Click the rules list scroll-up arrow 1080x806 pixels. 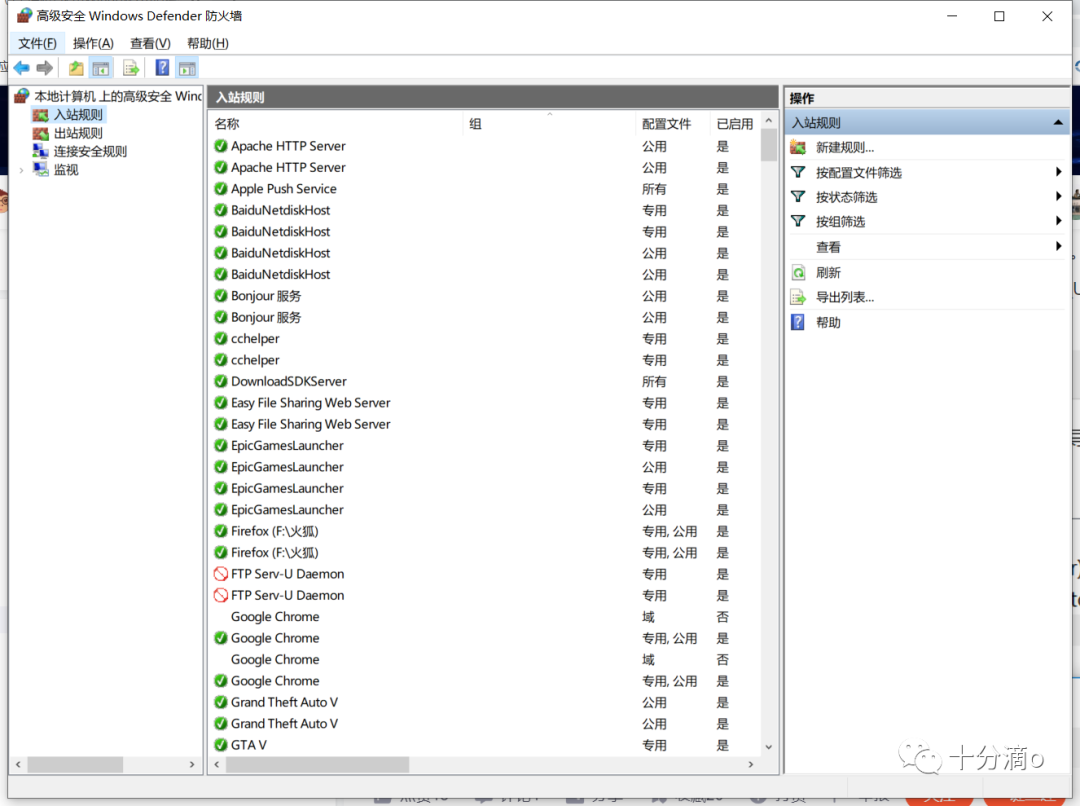(x=769, y=121)
